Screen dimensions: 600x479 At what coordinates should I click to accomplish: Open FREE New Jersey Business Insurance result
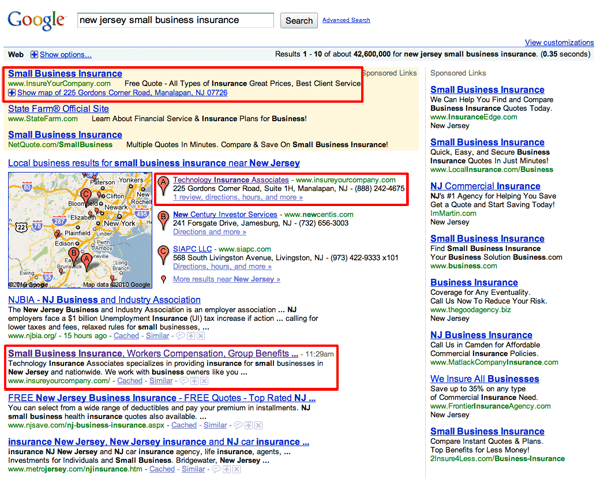coord(162,398)
